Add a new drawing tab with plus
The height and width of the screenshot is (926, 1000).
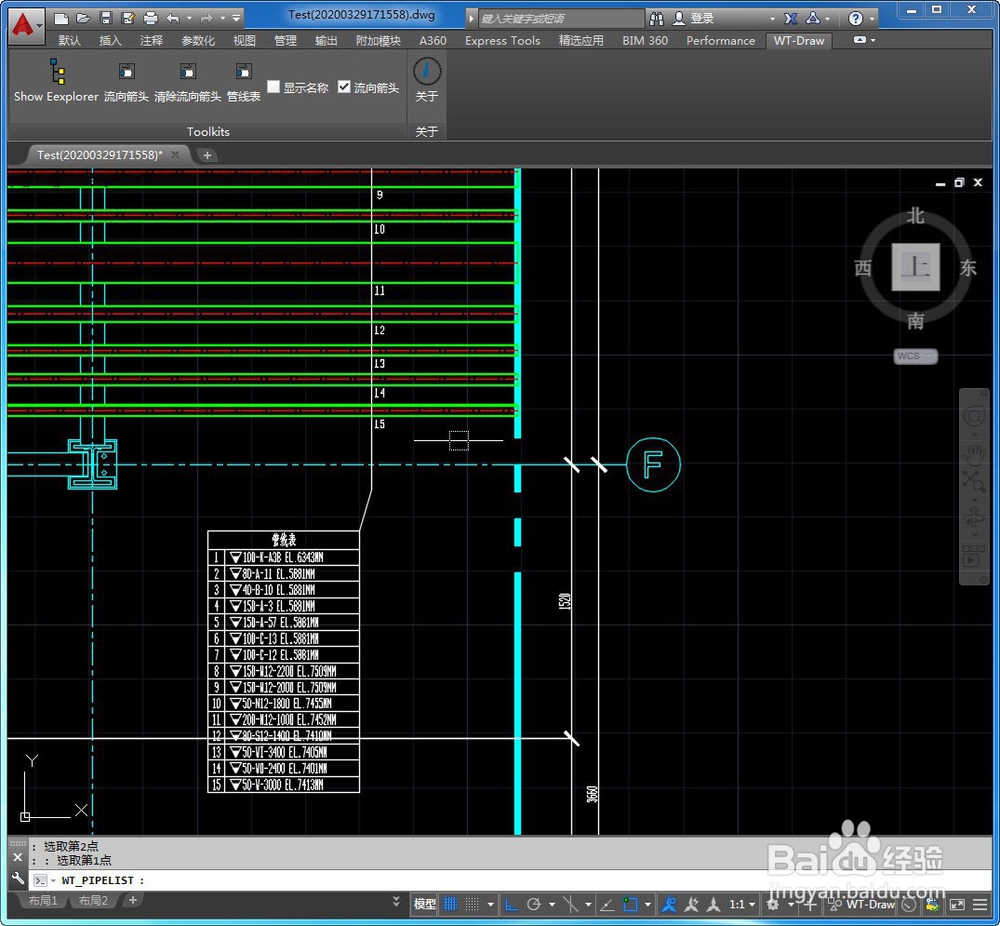pos(207,155)
